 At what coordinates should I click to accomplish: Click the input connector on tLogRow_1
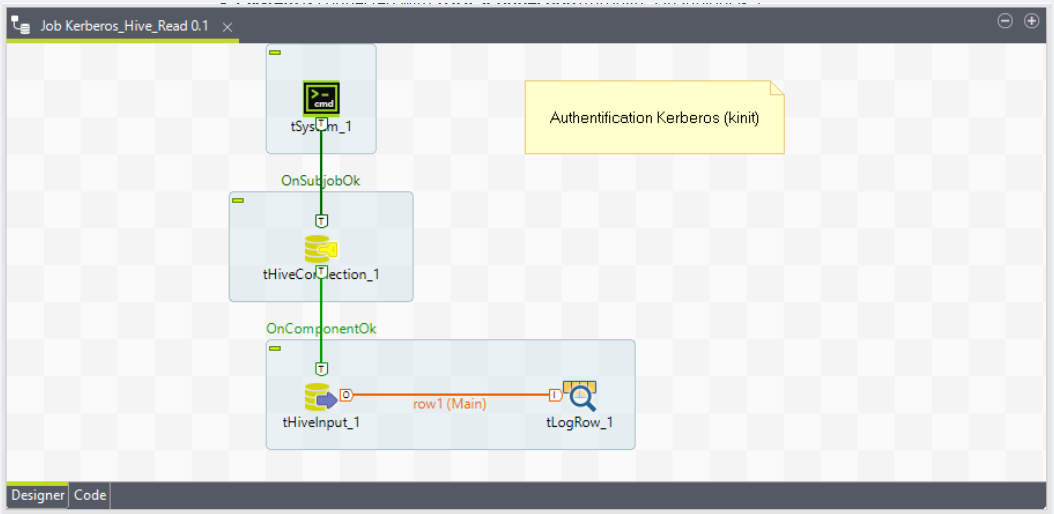555,395
